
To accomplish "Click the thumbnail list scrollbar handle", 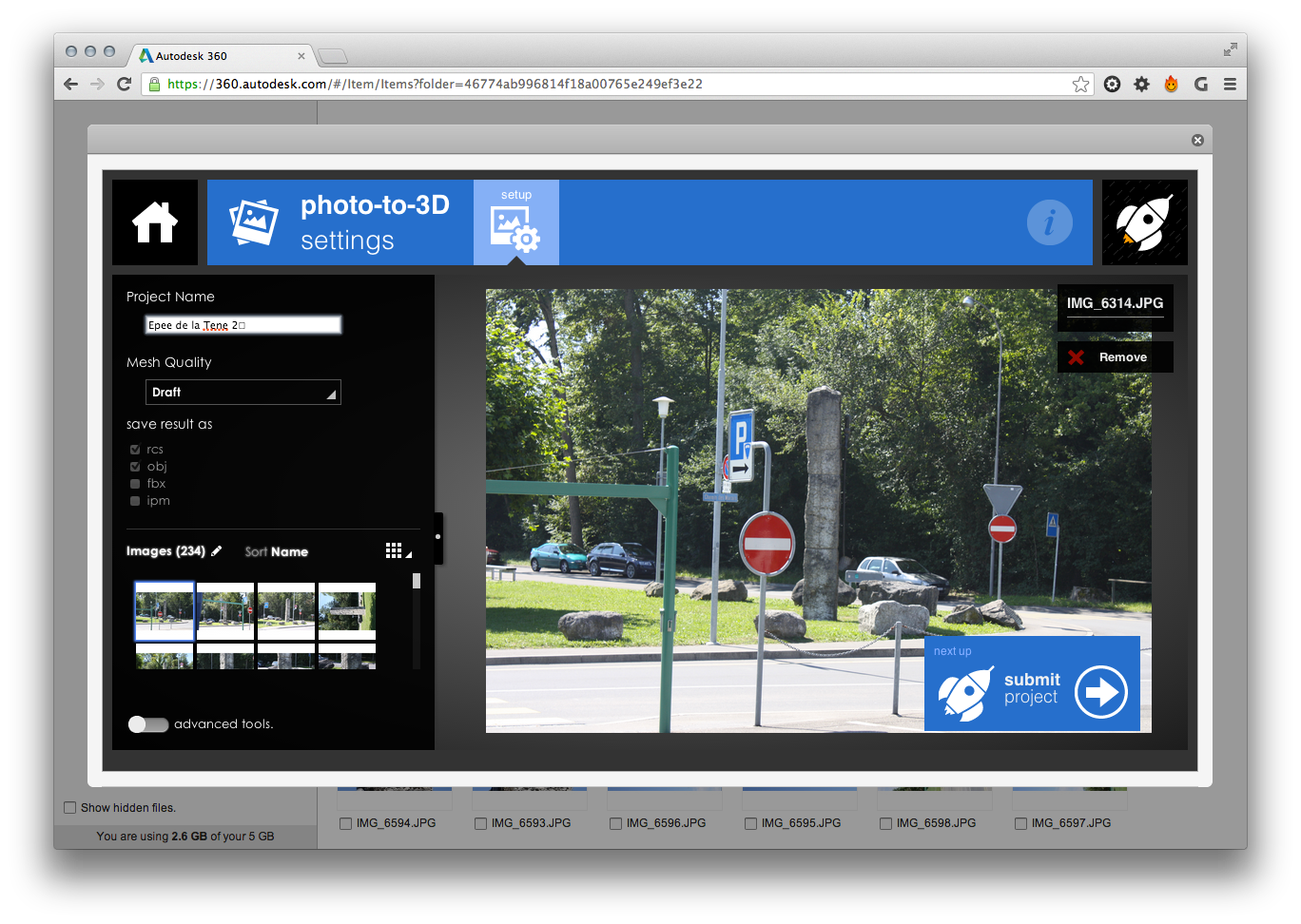I will pos(417,581).
